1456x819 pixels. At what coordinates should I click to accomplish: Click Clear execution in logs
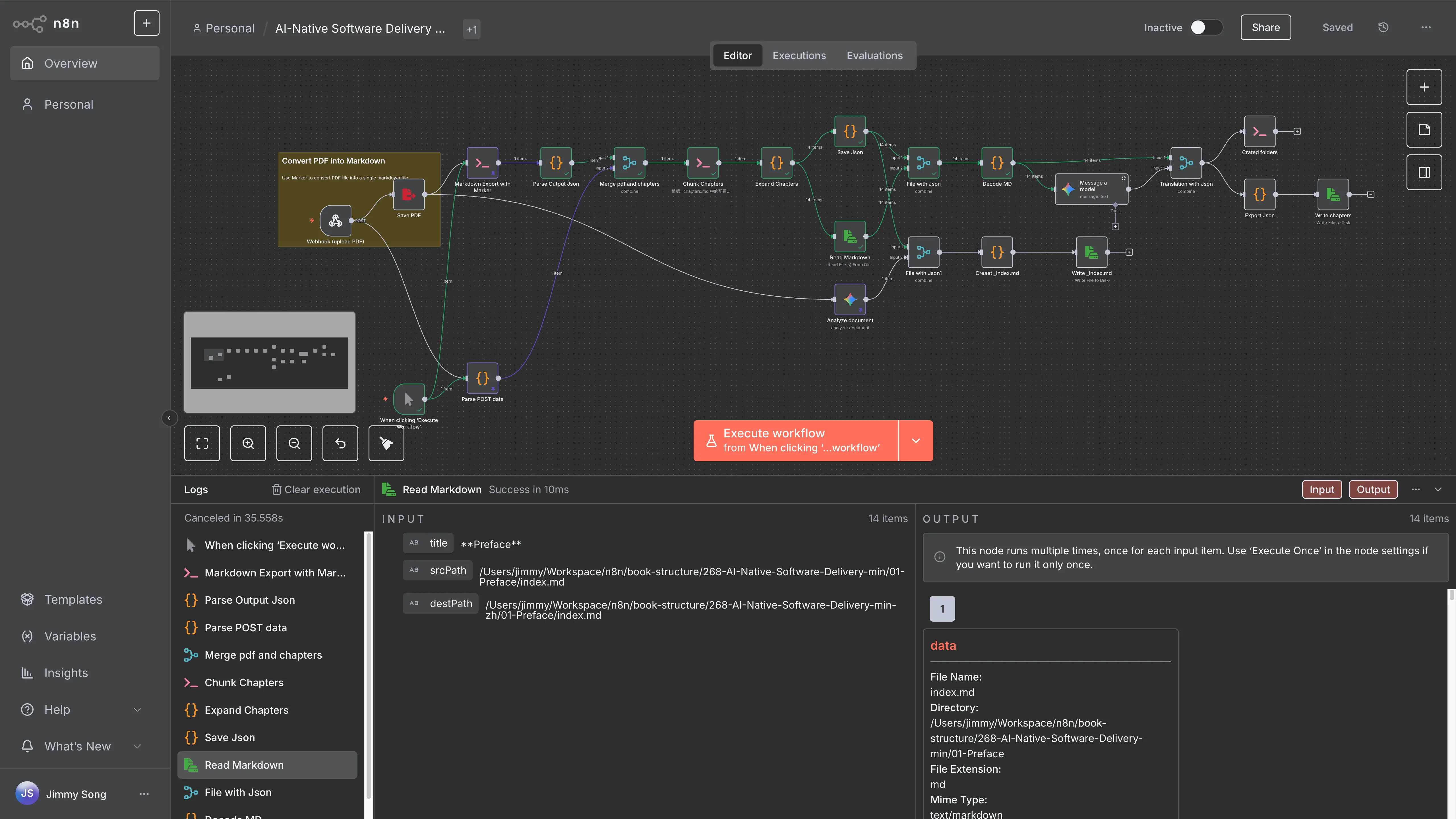point(316,489)
